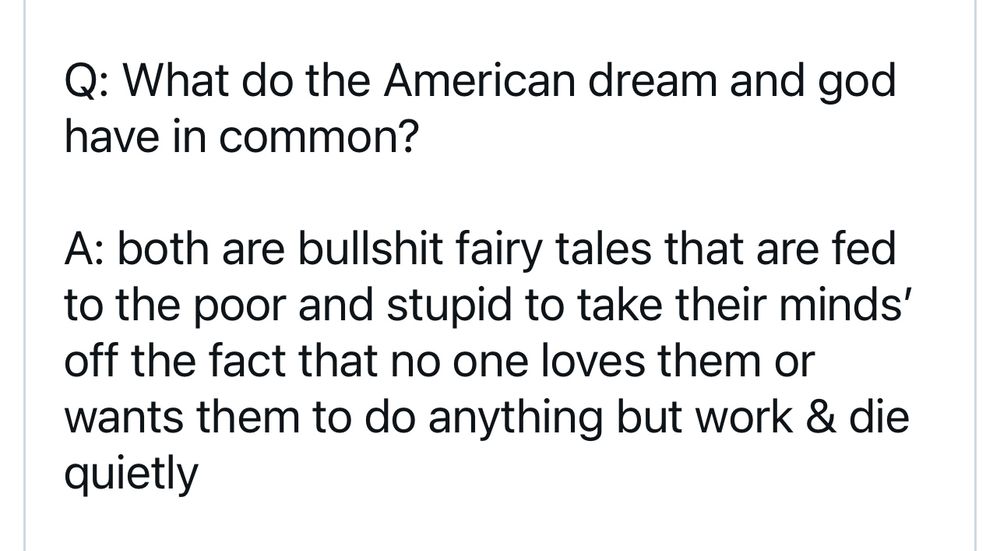Click the word "die" near line end
The width and height of the screenshot is (1000, 551).
878,416
